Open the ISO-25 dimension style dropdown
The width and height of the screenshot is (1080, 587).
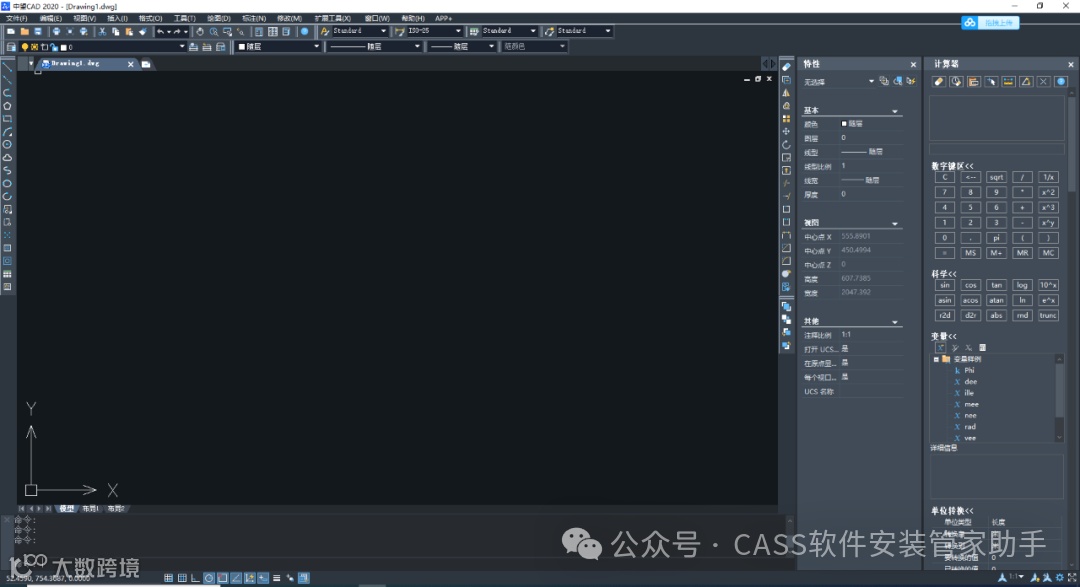(458, 31)
